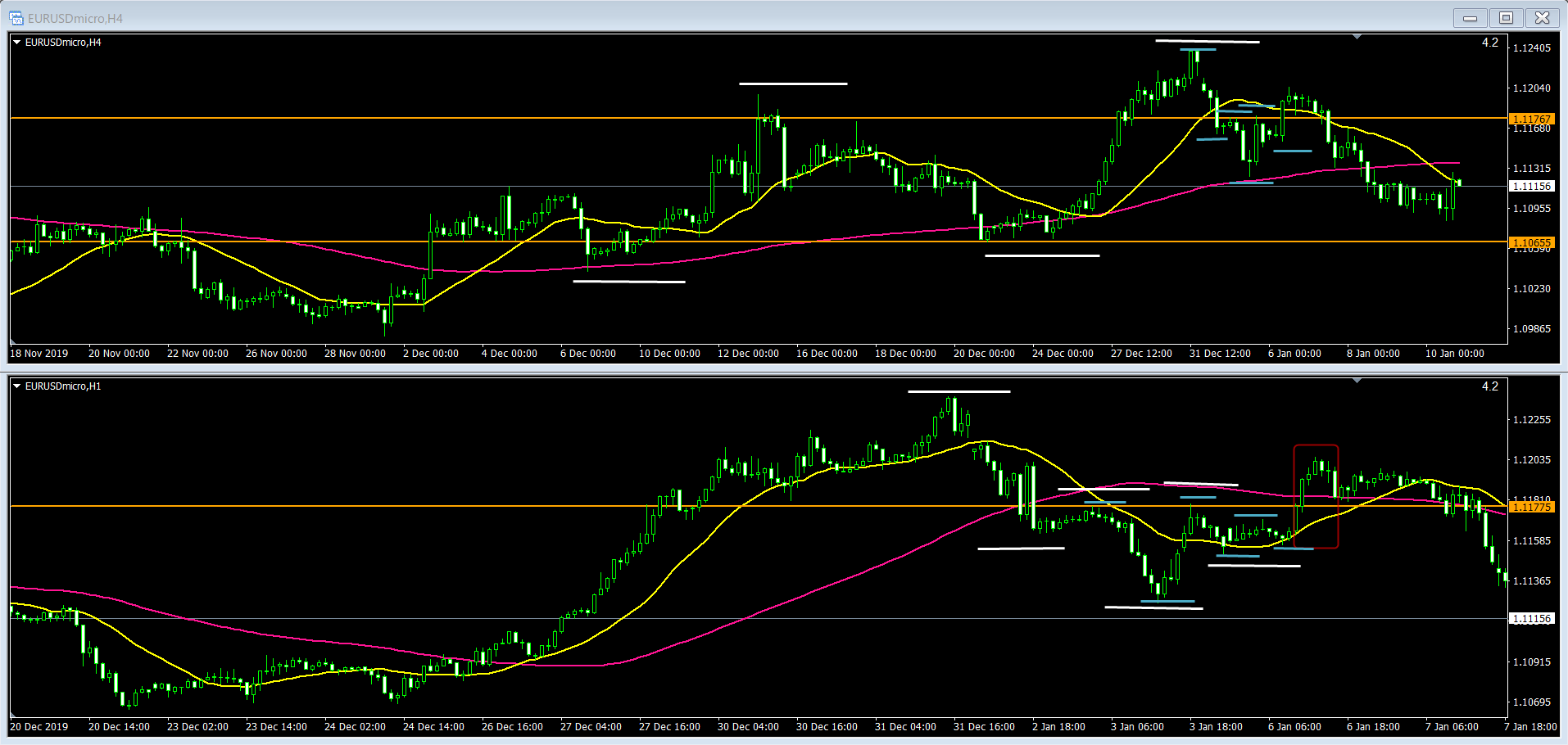1568x745 pixels.
Task: Click the orange 1.11775 price label
Action: (x=1531, y=507)
